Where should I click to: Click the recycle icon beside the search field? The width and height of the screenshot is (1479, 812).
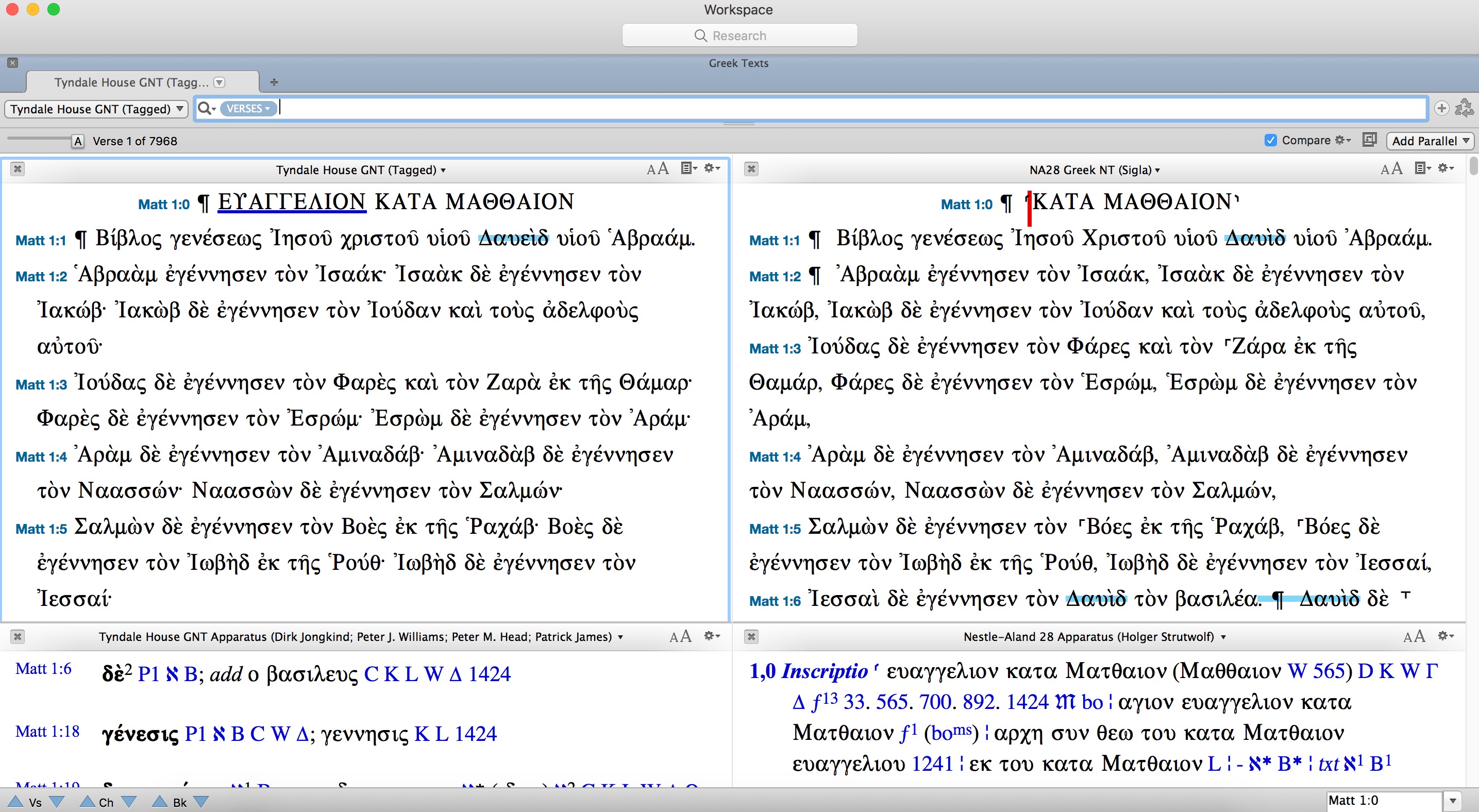1464,109
